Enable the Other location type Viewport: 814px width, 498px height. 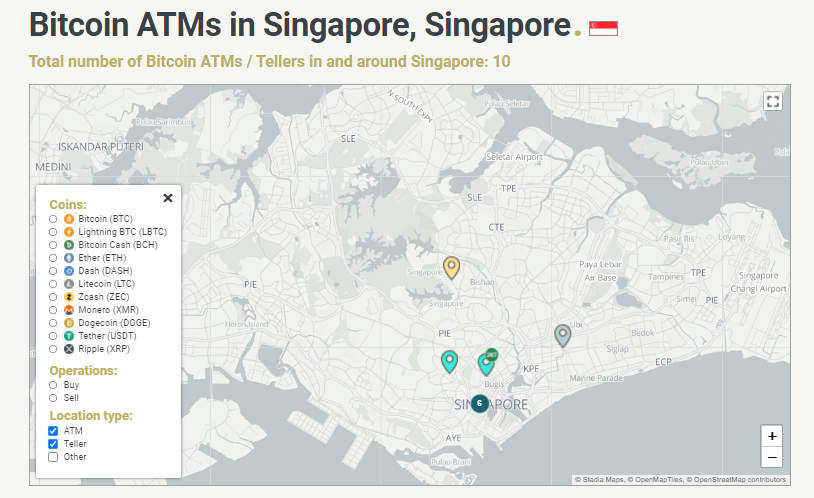coord(53,457)
